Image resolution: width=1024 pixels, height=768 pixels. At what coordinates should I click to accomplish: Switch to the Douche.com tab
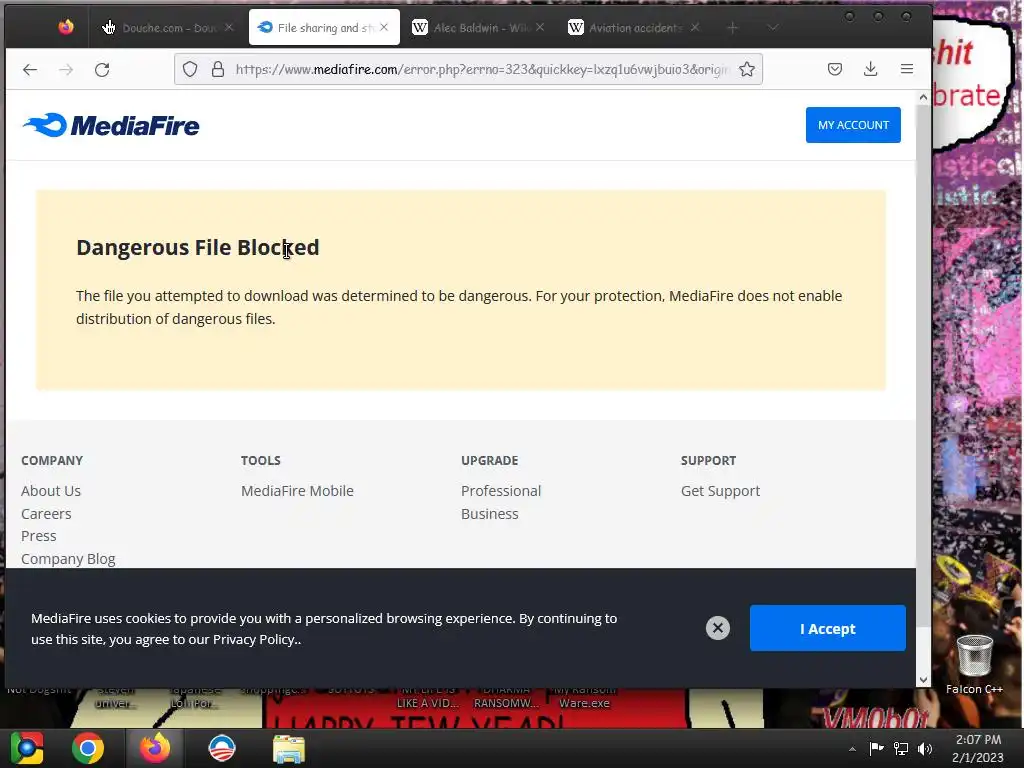(166, 27)
